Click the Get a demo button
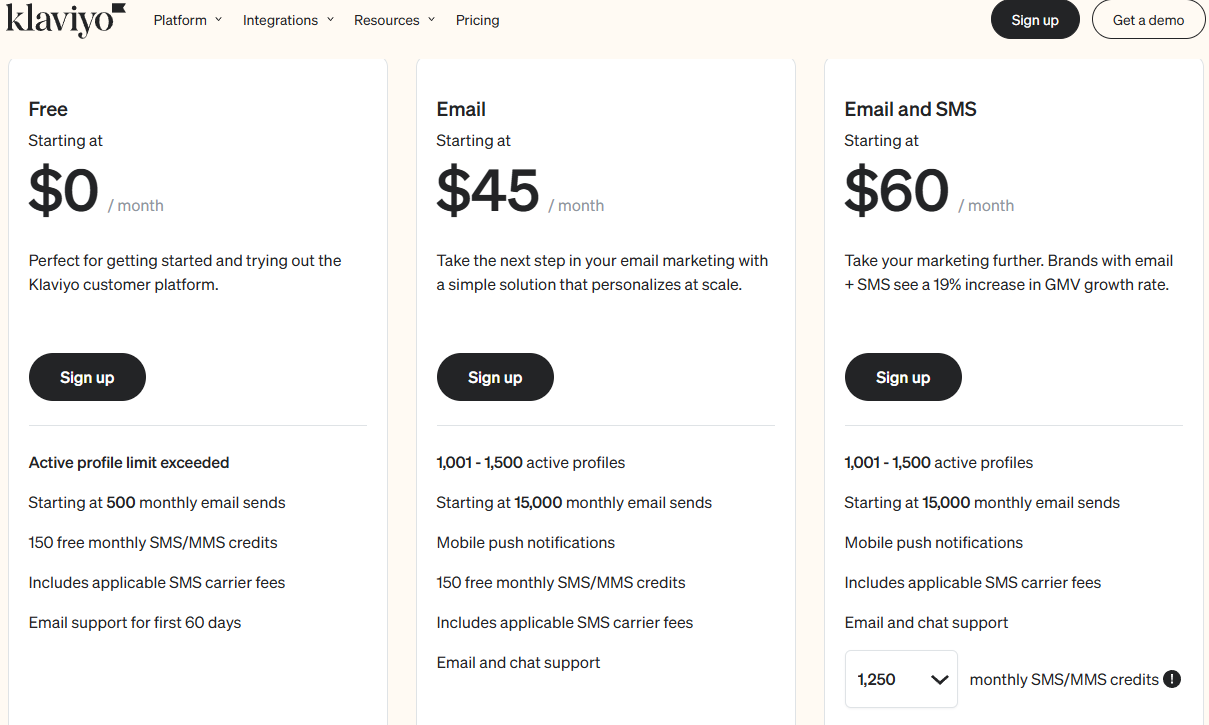This screenshot has width=1209, height=725. point(1148,20)
